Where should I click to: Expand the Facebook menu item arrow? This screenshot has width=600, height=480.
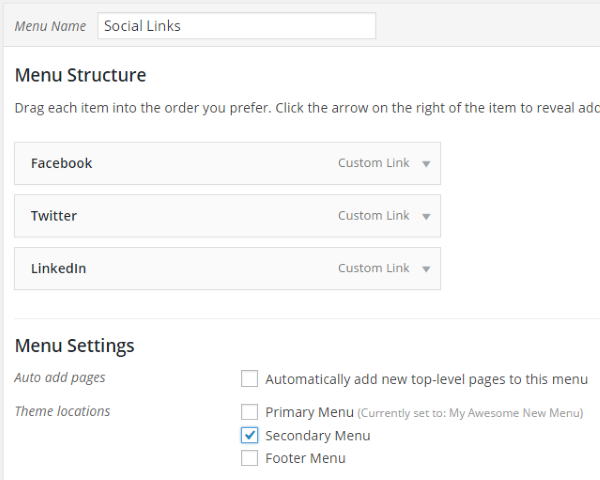pos(426,164)
